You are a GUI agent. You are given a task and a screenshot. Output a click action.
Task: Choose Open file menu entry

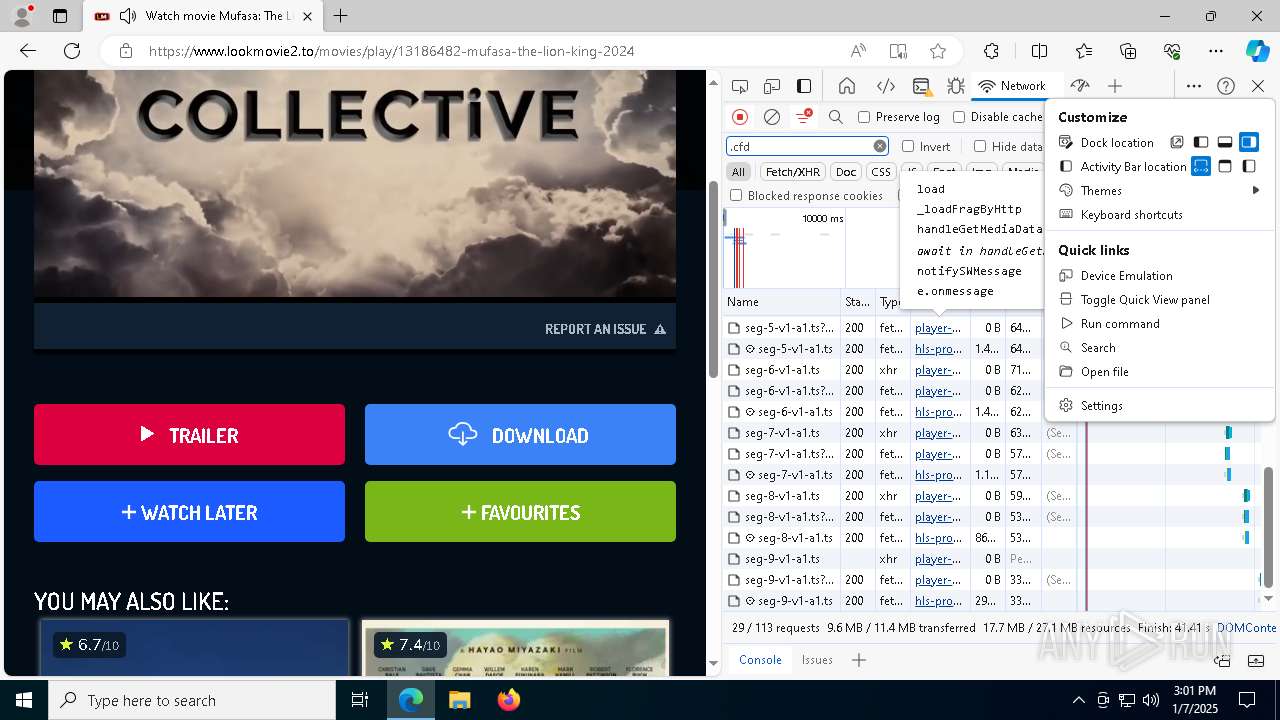[x=1160, y=371]
